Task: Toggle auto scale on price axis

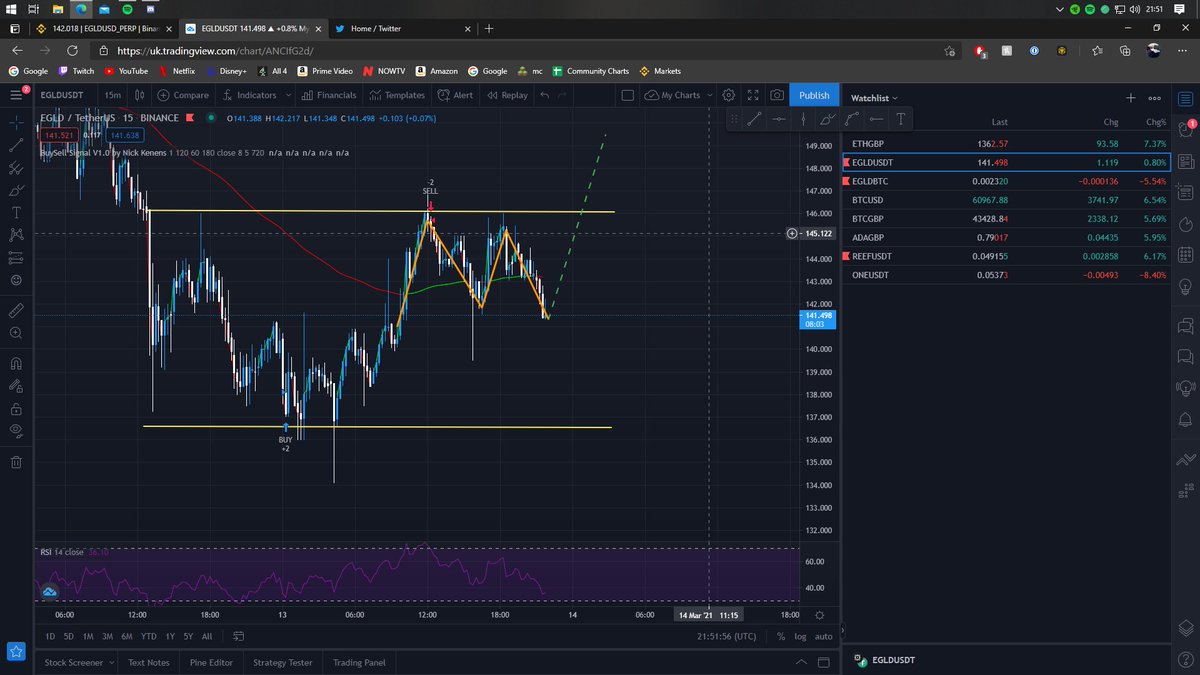Action: coord(824,636)
